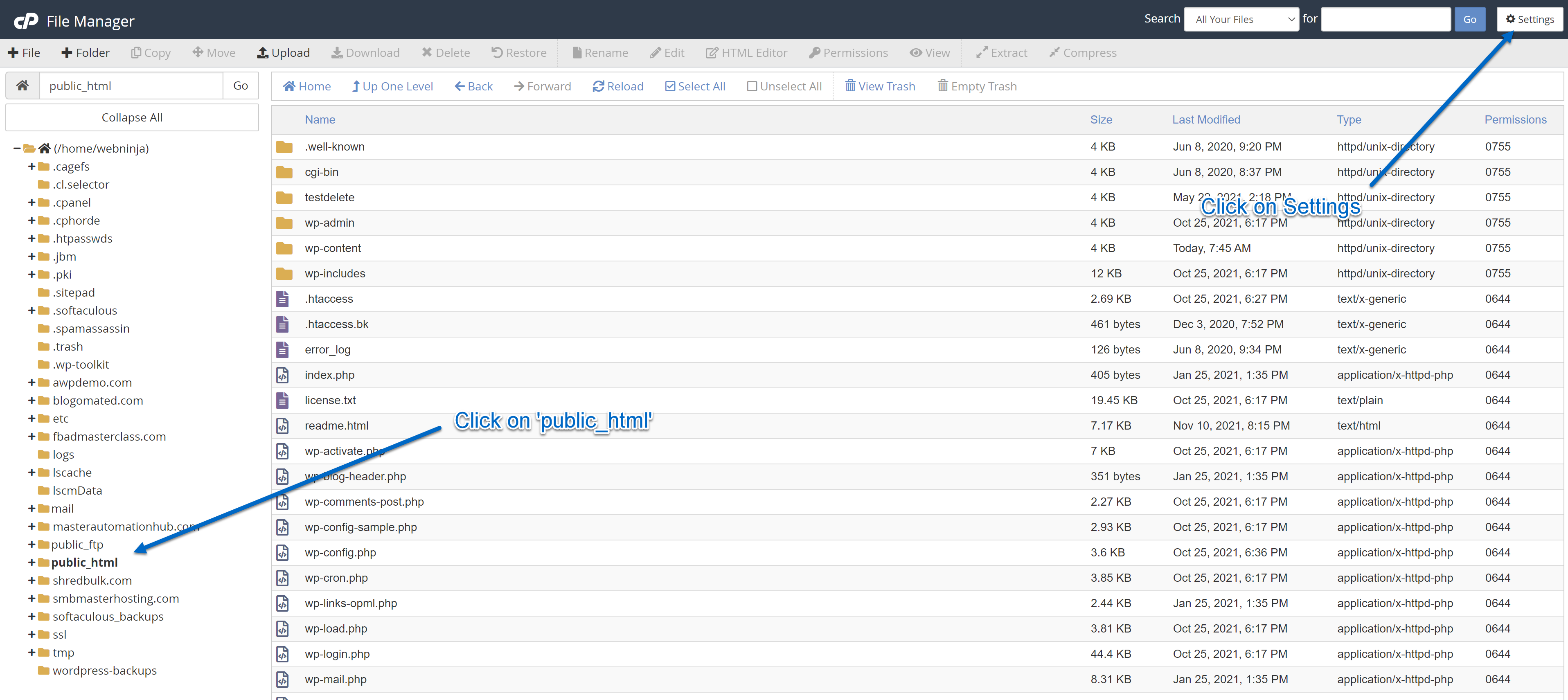
Task: Click Compress in the toolbar
Action: point(1083,53)
